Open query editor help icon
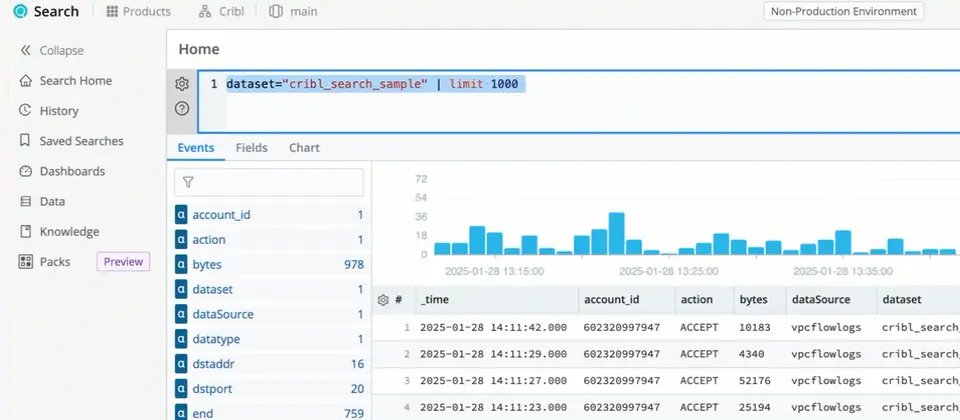 (182, 108)
